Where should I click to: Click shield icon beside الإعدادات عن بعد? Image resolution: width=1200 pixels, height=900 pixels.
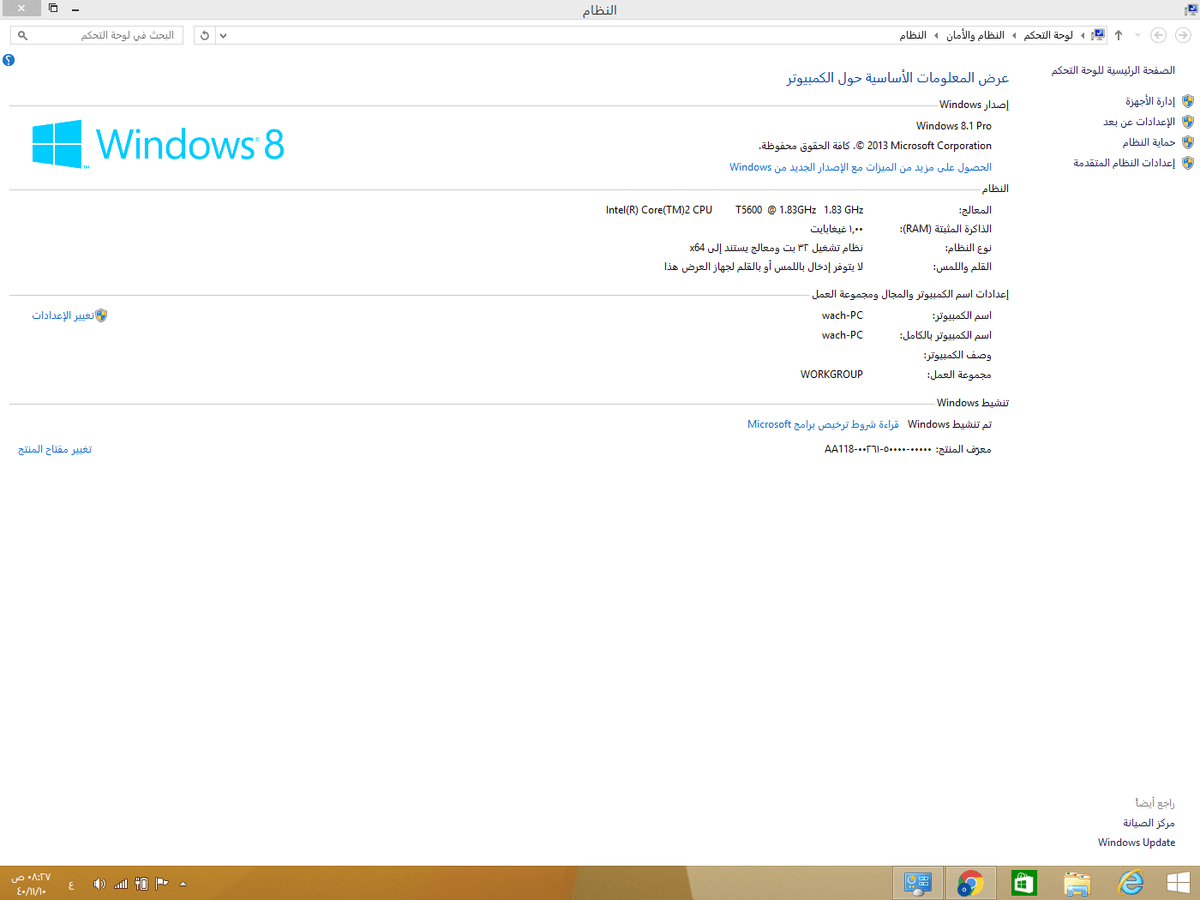1187,122
